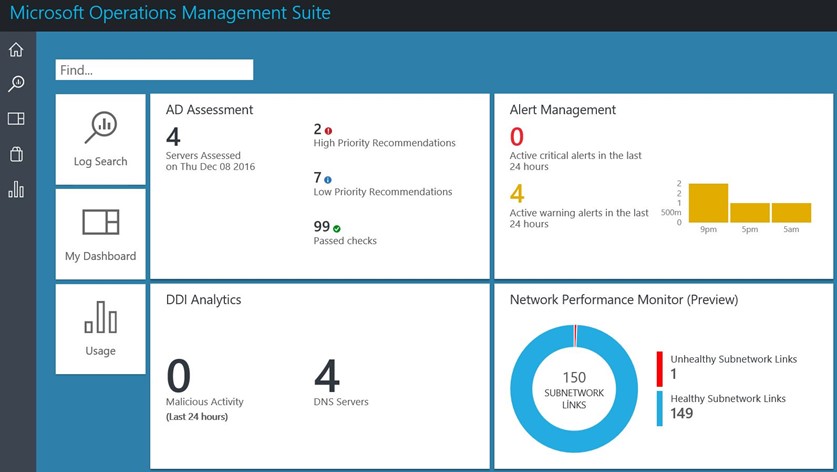Click green passed checks checkmark icon

[337, 229]
